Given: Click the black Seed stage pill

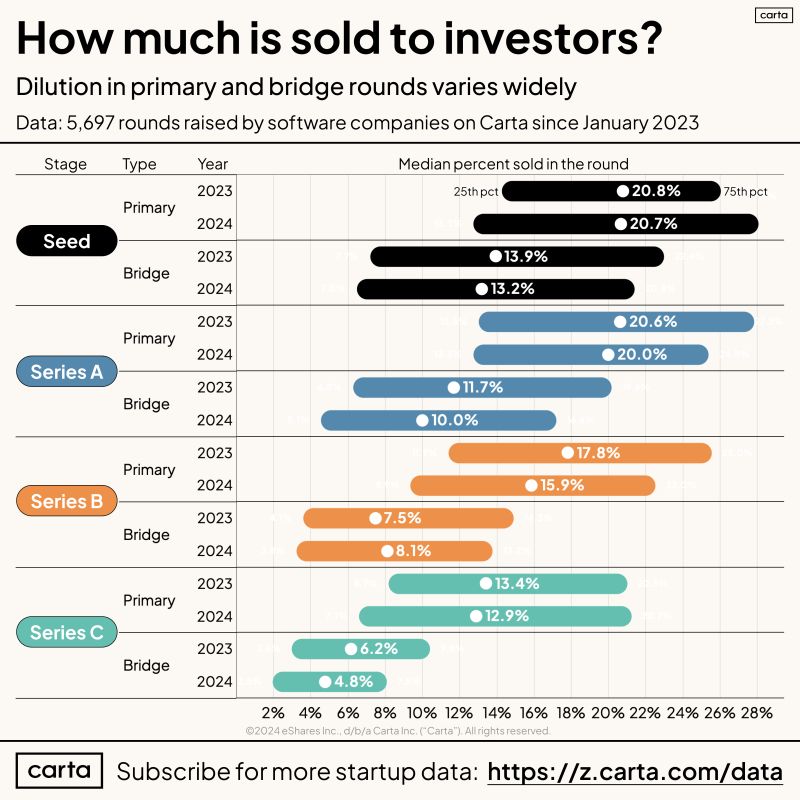Looking at the screenshot, I should point(67,241).
